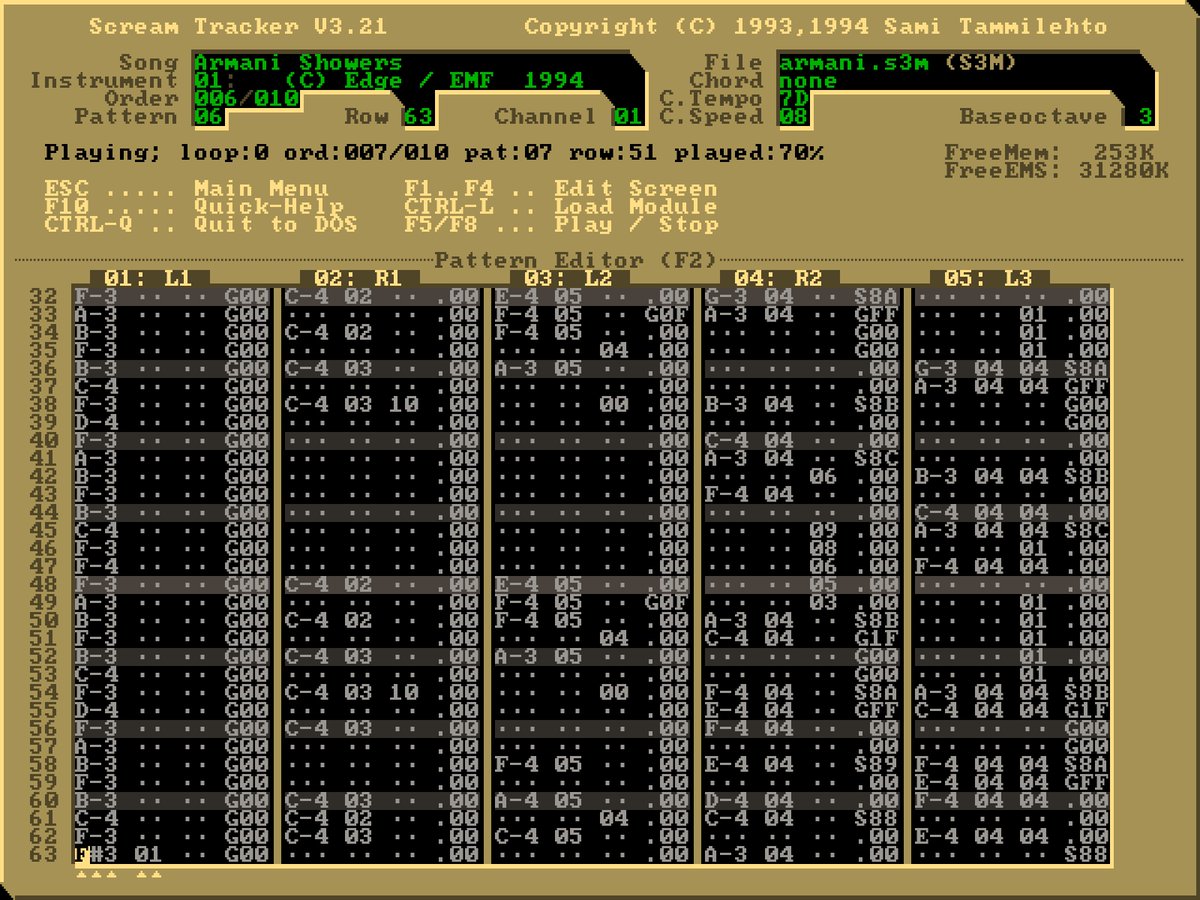Click the Row value 63
The height and width of the screenshot is (900, 1200).
coord(418,116)
